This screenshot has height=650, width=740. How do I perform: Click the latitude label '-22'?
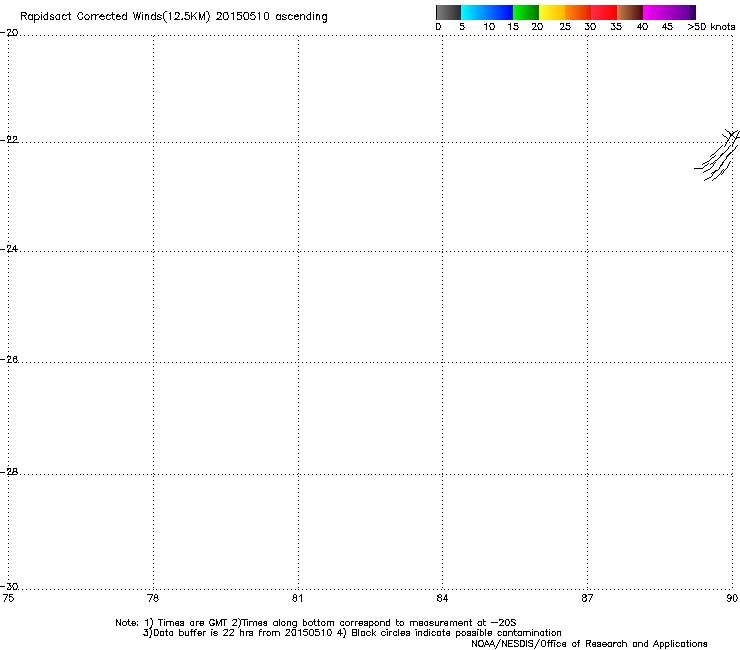(9, 140)
